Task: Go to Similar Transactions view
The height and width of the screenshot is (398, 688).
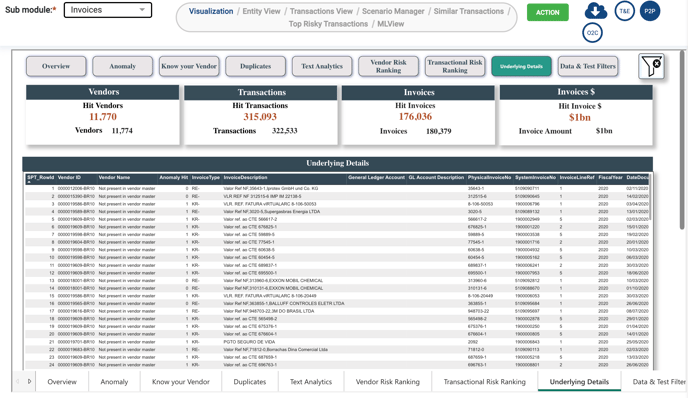Action: pyautogui.click(x=469, y=11)
